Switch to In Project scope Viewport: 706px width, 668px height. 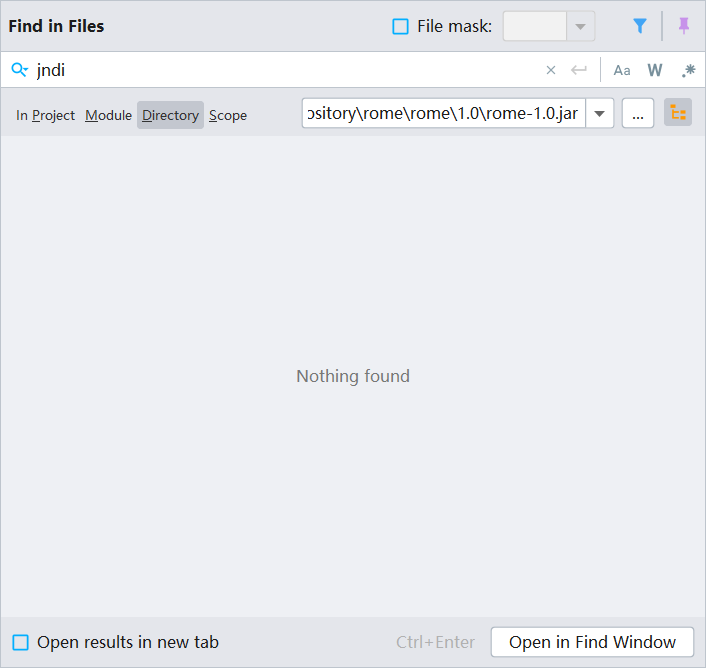pyautogui.click(x=45, y=115)
